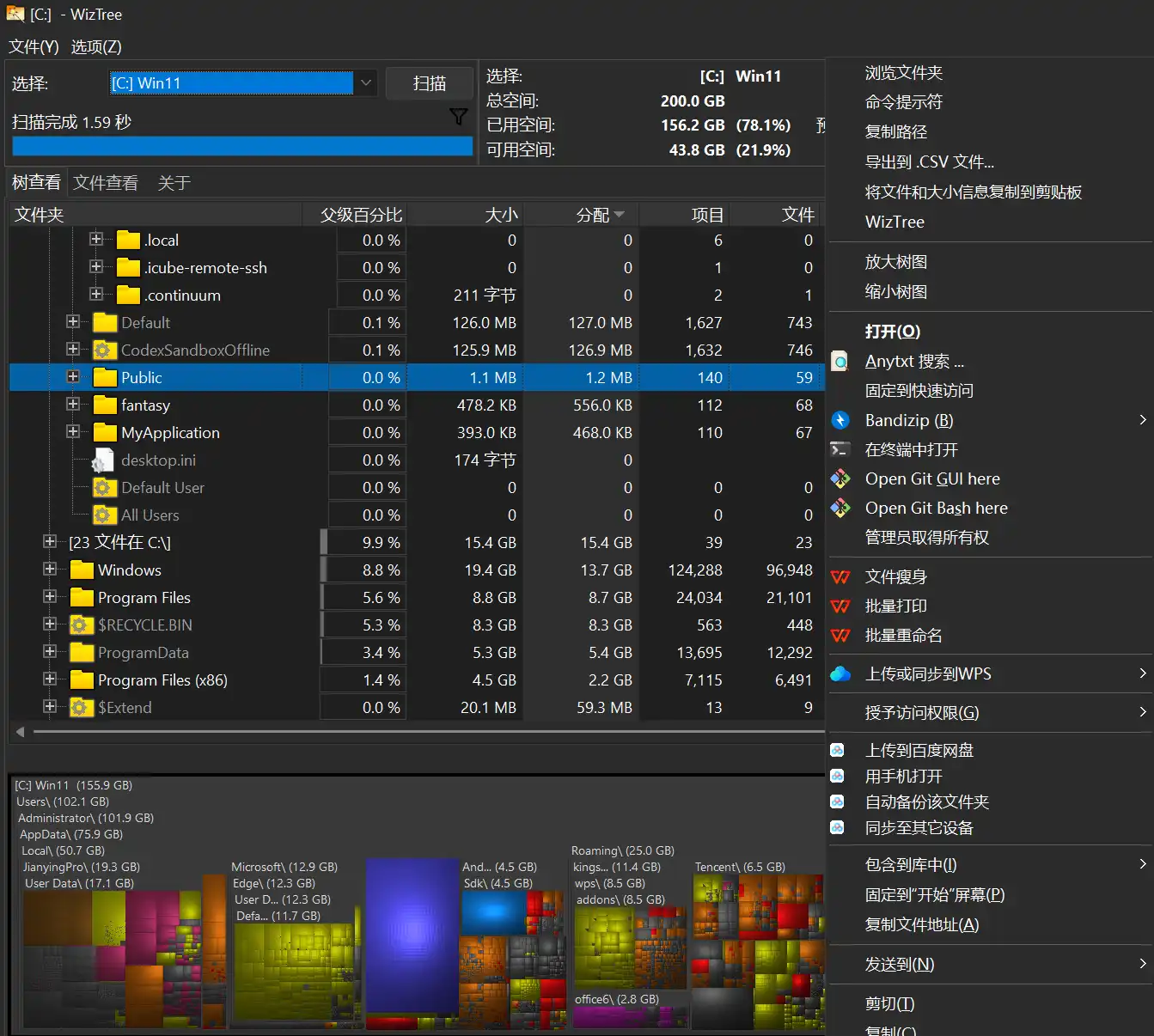The image size is (1154, 1036).
Task: Click the Default User row name
Action: (x=162, y=487)
